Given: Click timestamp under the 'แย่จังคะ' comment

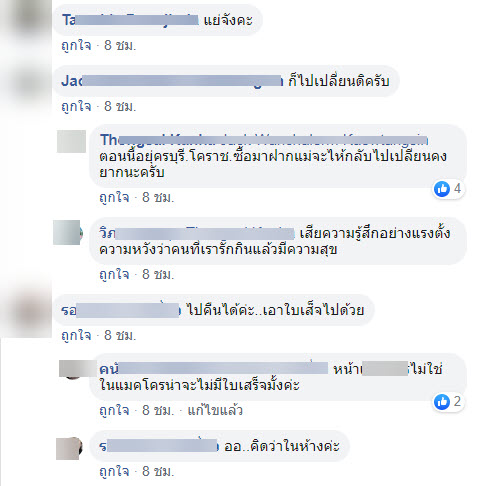Looking at the screenshot, I should coord(120,45).
